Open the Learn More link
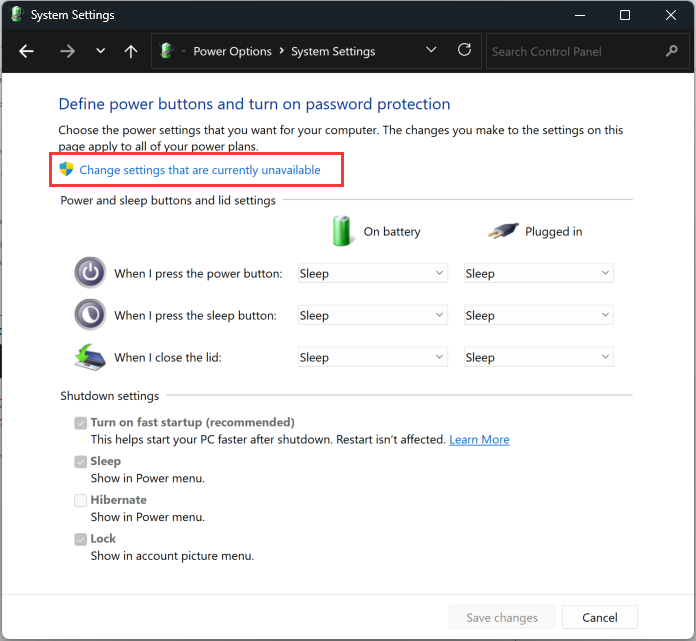 click(479, 439)
